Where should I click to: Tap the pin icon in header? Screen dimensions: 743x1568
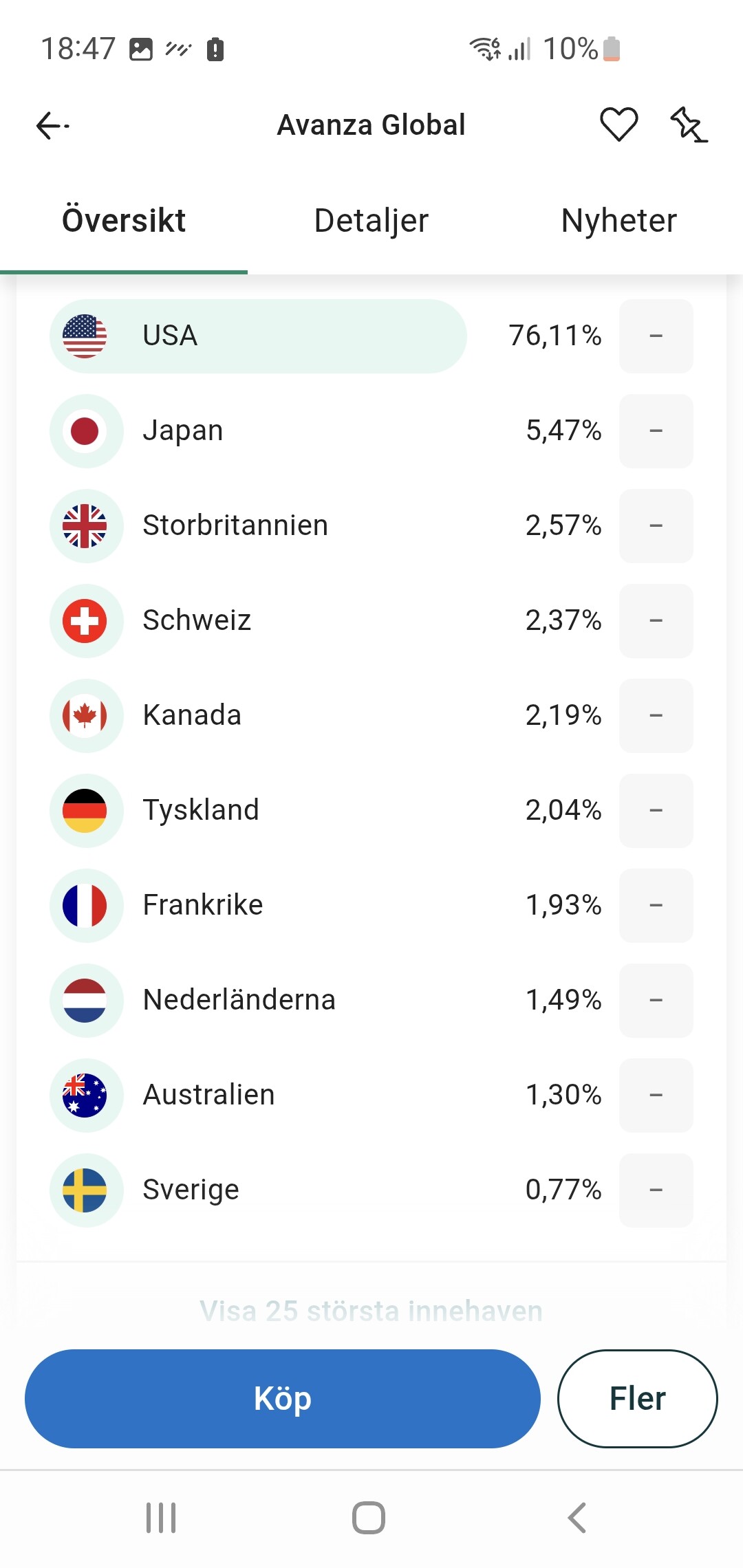(x=688, y=124)
